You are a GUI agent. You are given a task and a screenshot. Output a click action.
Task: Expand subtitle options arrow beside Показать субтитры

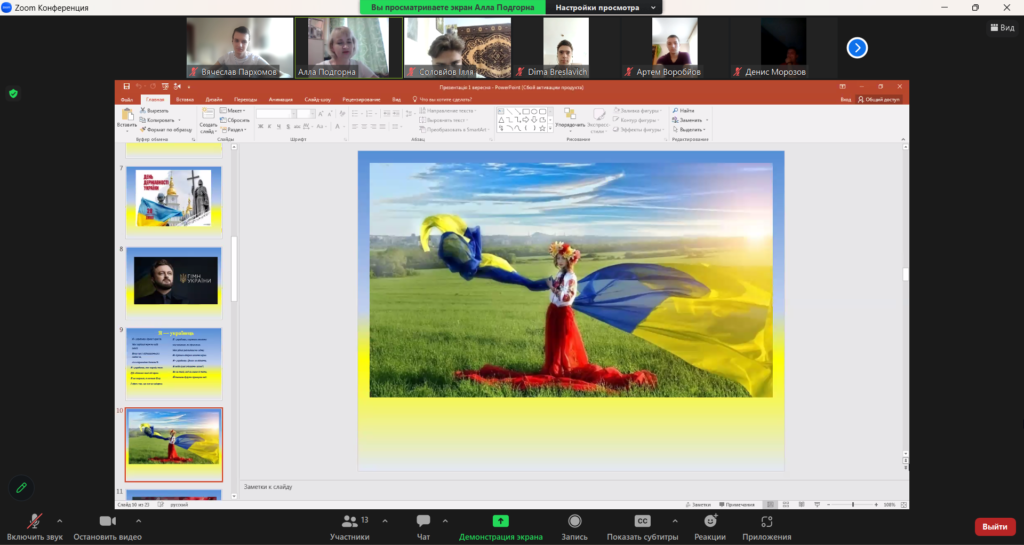[675, 521]
